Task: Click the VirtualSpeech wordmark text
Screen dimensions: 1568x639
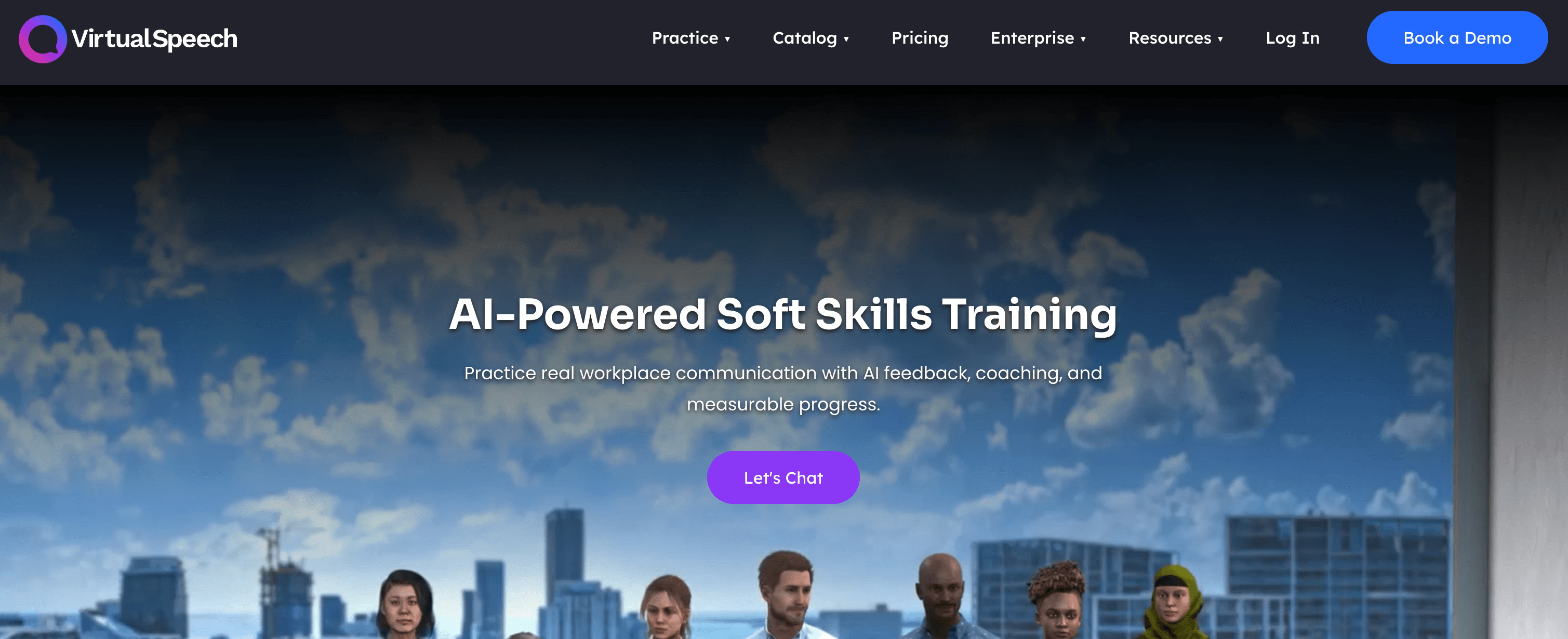Action: point(155,39)
